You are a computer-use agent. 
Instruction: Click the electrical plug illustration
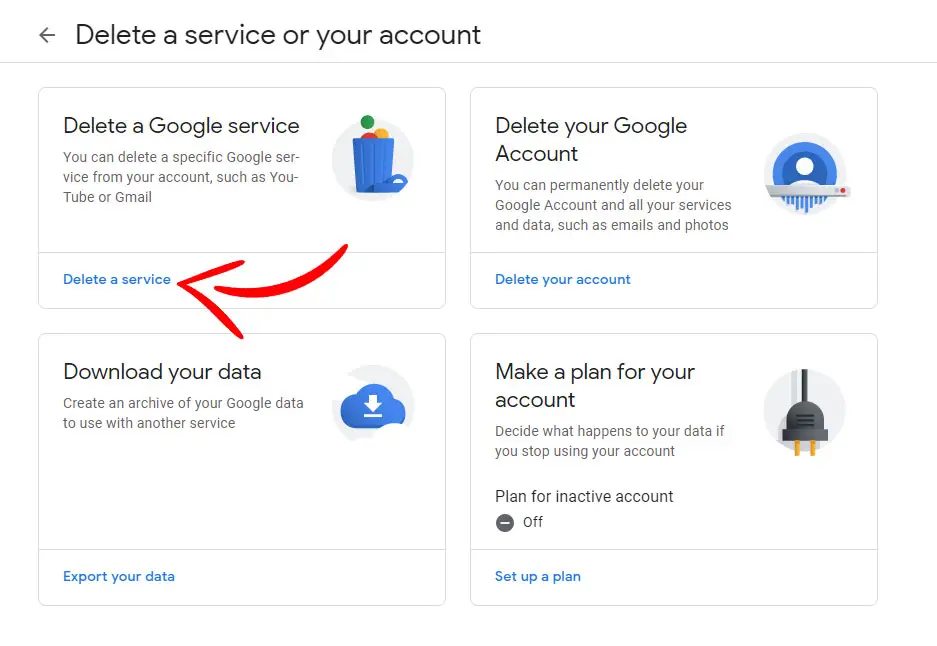click(x=804, y=411)
